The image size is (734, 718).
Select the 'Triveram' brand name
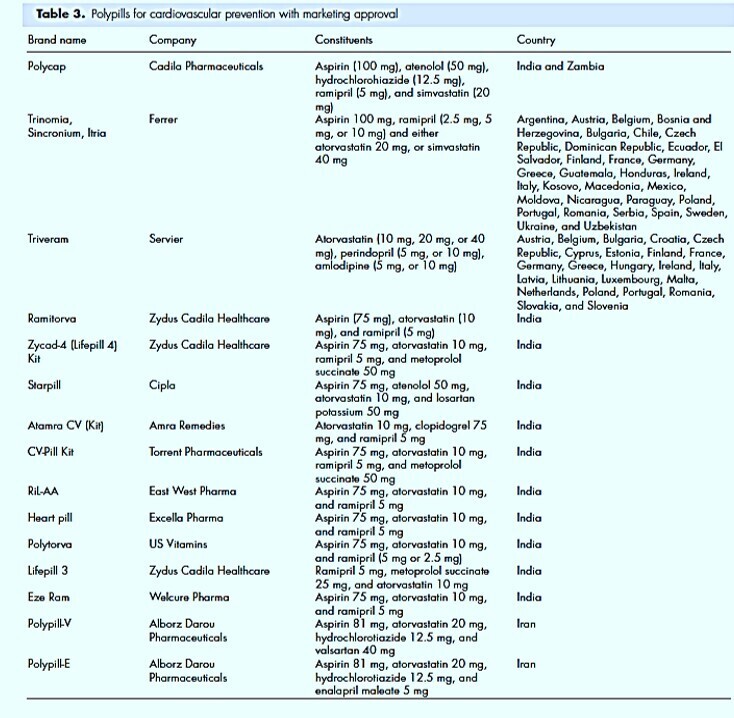[x=48, y=239]
